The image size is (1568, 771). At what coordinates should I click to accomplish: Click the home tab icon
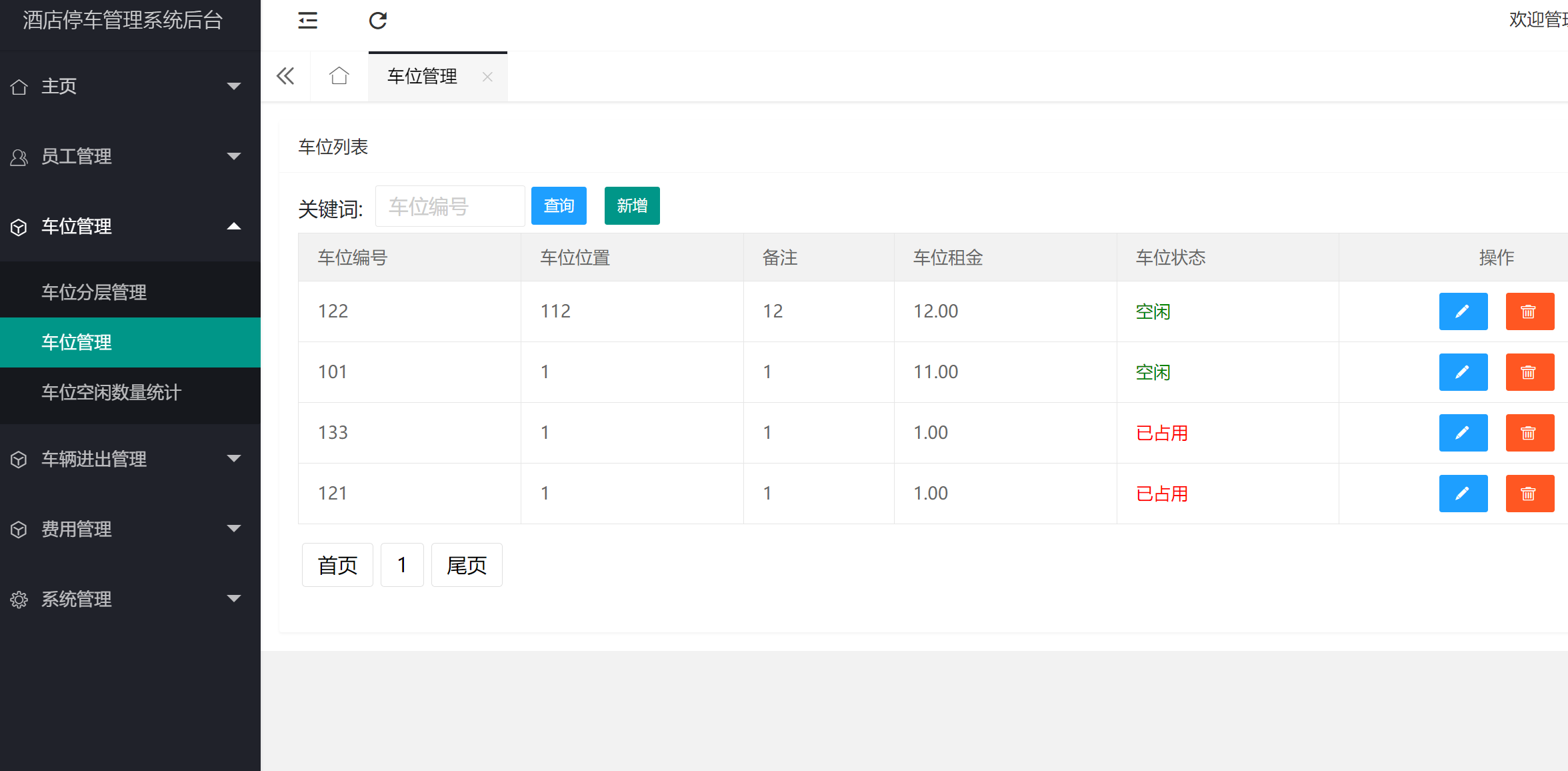[x=339, y=76]
